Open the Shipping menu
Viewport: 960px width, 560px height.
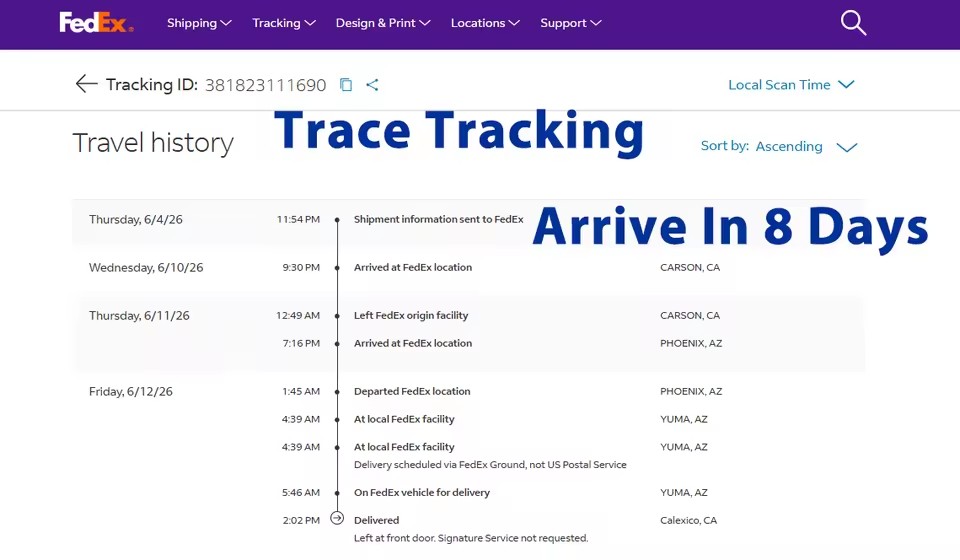(x=199, y=23)
